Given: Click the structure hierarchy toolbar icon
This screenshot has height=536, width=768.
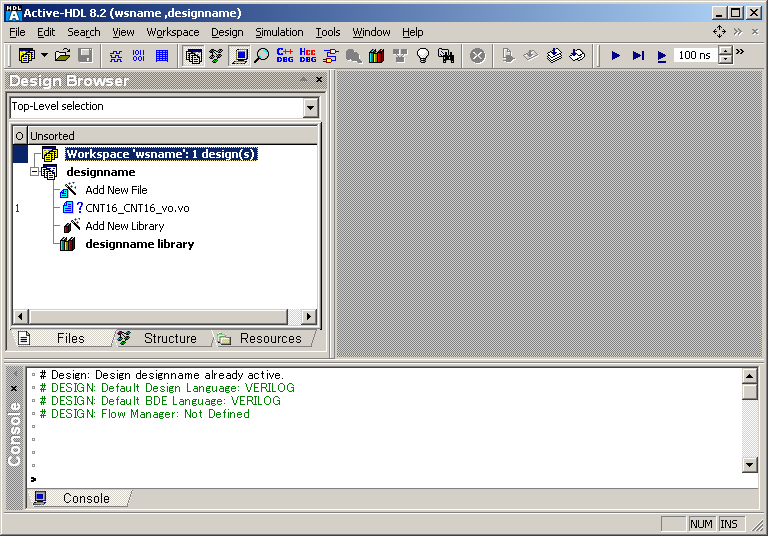Looking at the screenshot, I should click(216, 56).
